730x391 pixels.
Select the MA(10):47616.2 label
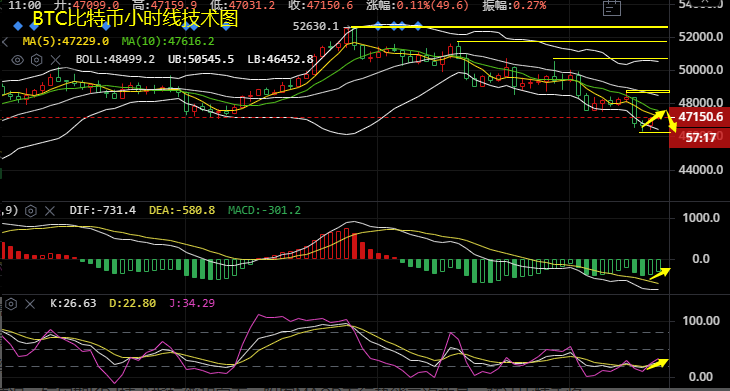168,41
